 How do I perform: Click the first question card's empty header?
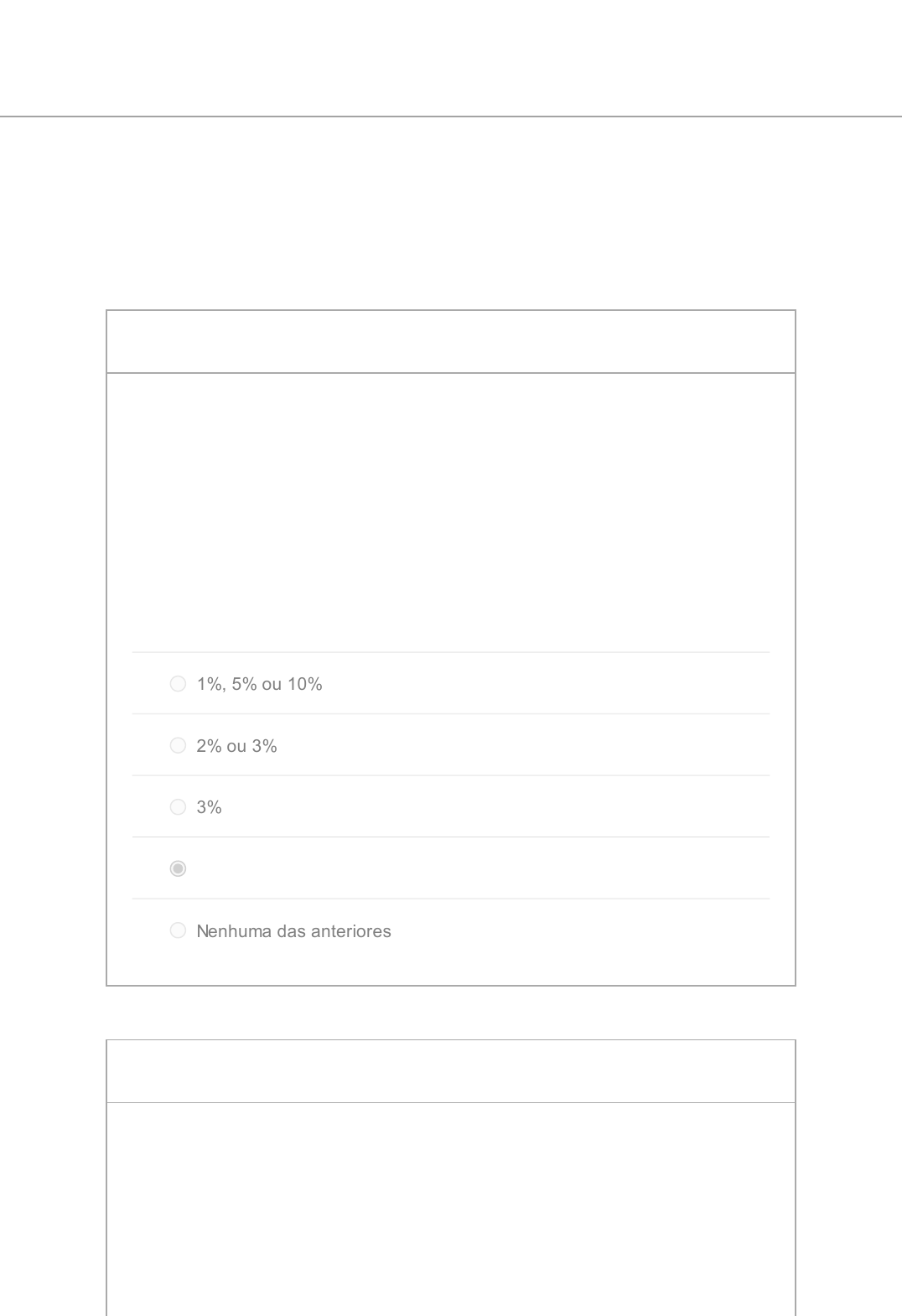[450, 341]
